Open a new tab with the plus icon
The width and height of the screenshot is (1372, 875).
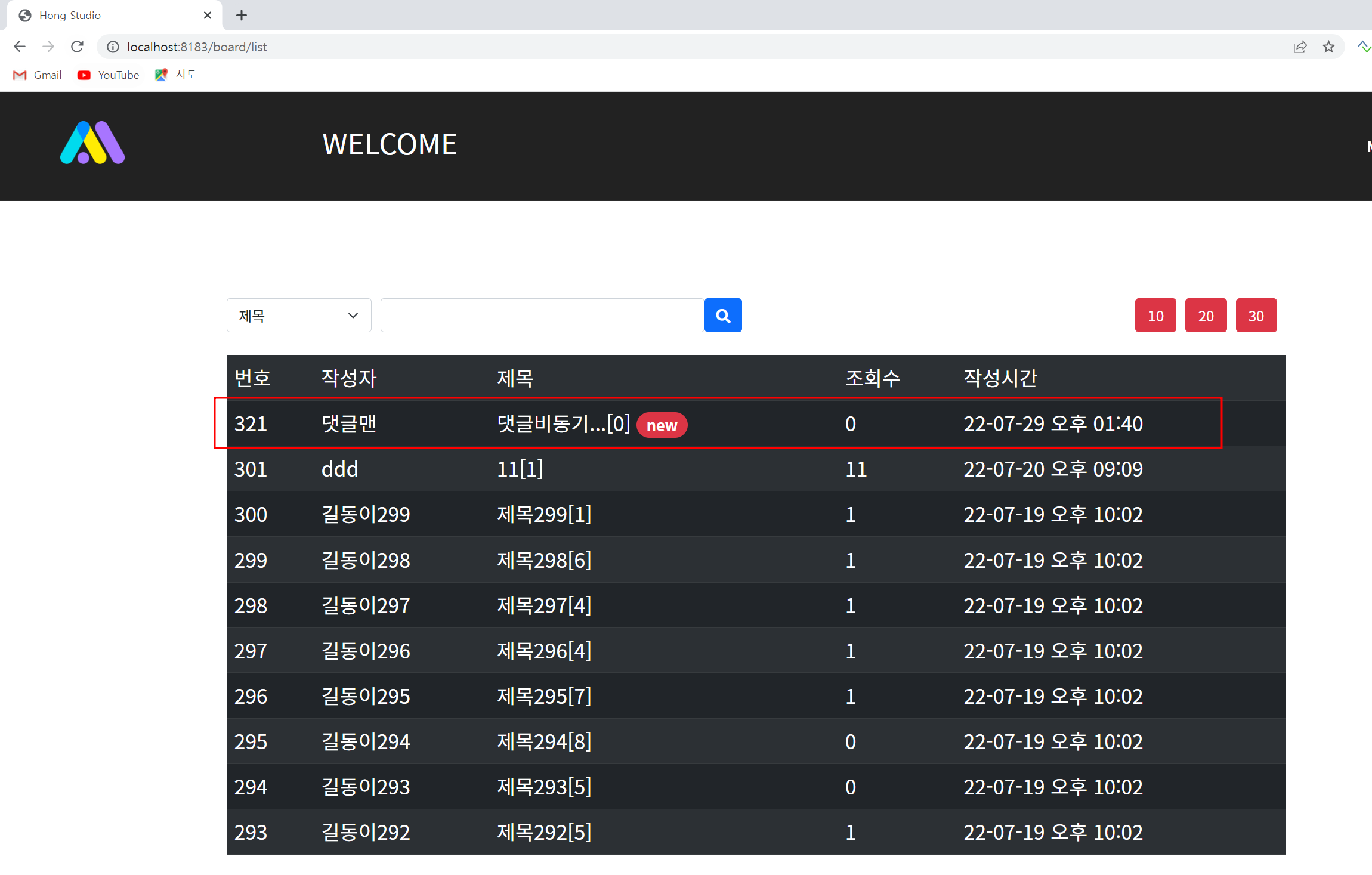242,16
